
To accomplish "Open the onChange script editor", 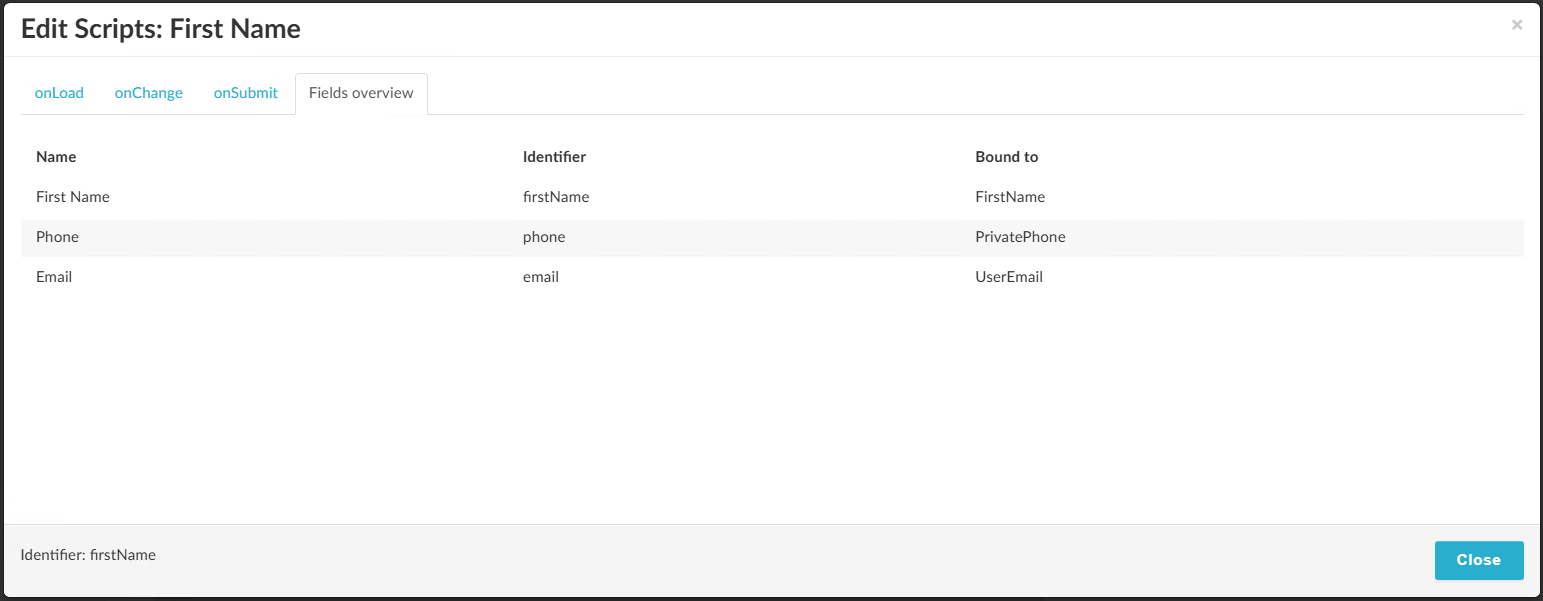I will pyautogui.click(x=148, y=92).
